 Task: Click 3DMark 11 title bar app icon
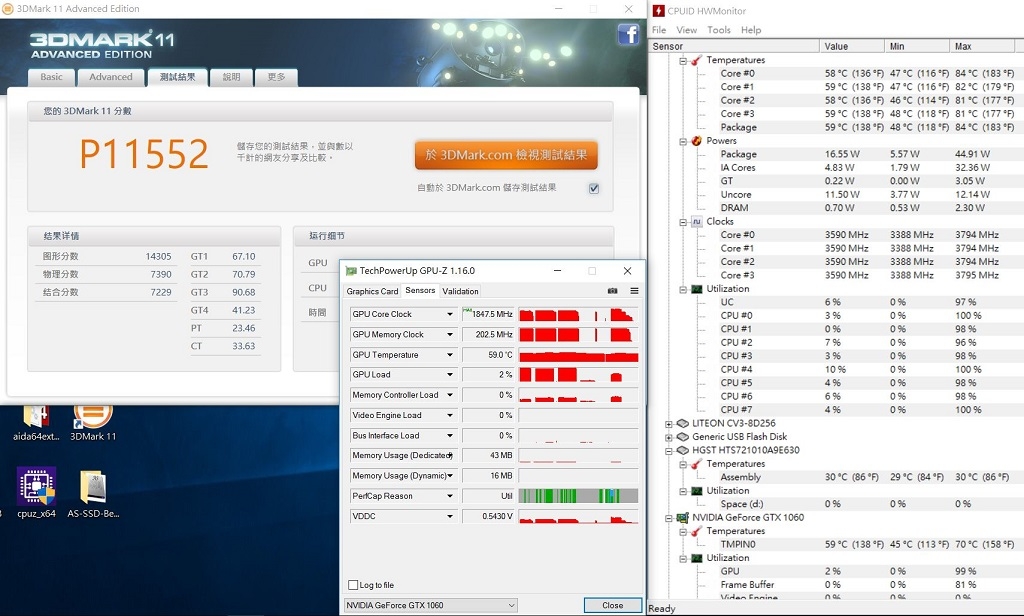[x=7, y=8]
